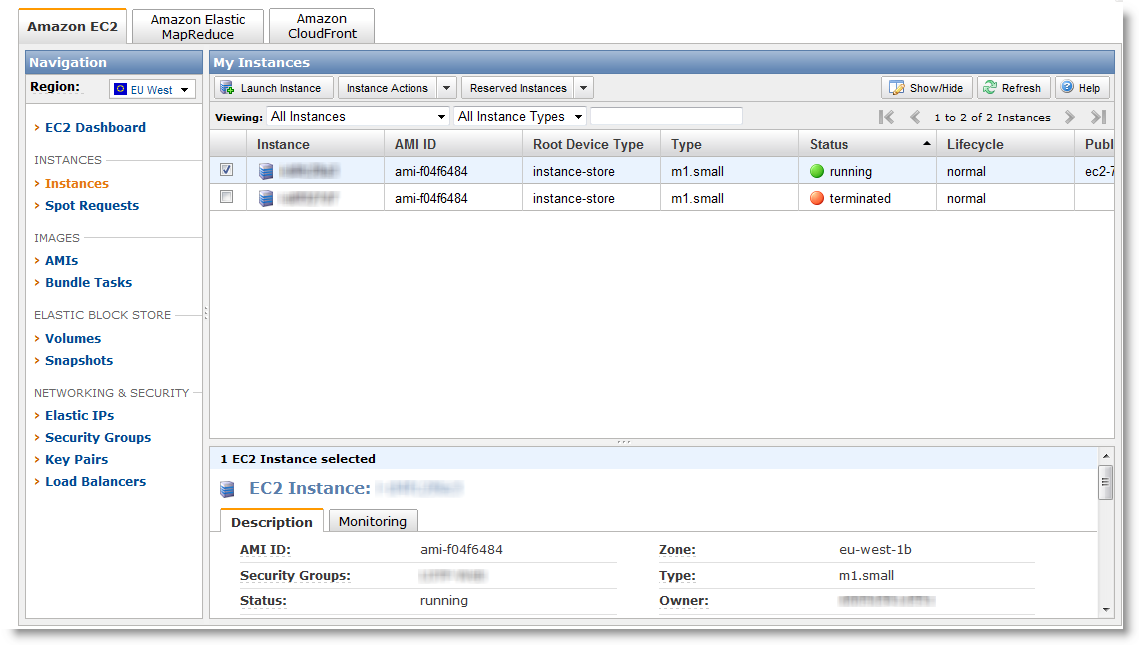Image resolution: width=1139 pixels, height=645 pixels.
Task: Open Instance Actions dropdown arrow
Action: coord(447,88)
